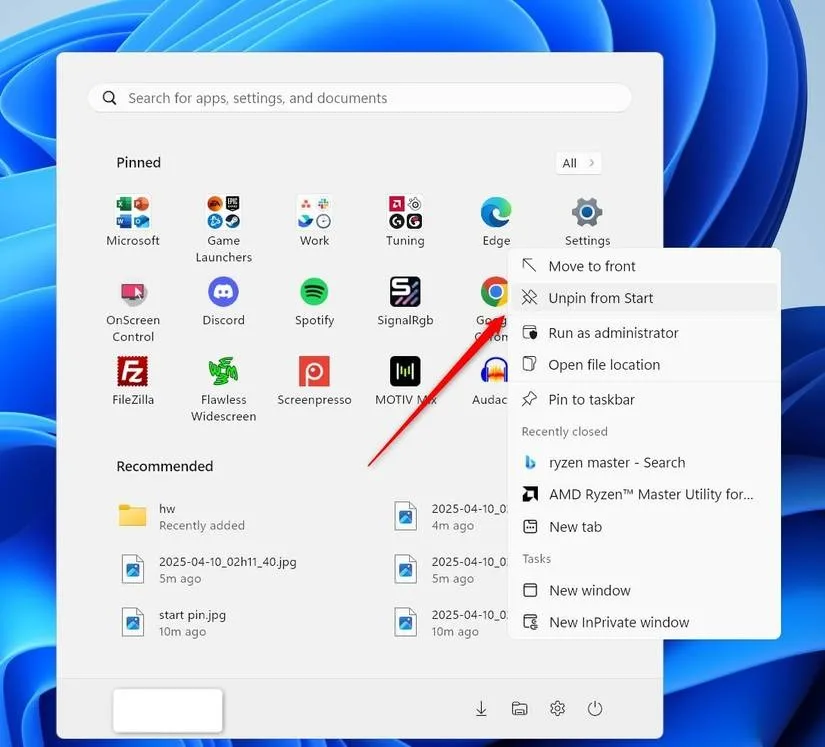Open the SignalRgb app
The width and height of the screenshot is (825, 747).
pos(405,292)
